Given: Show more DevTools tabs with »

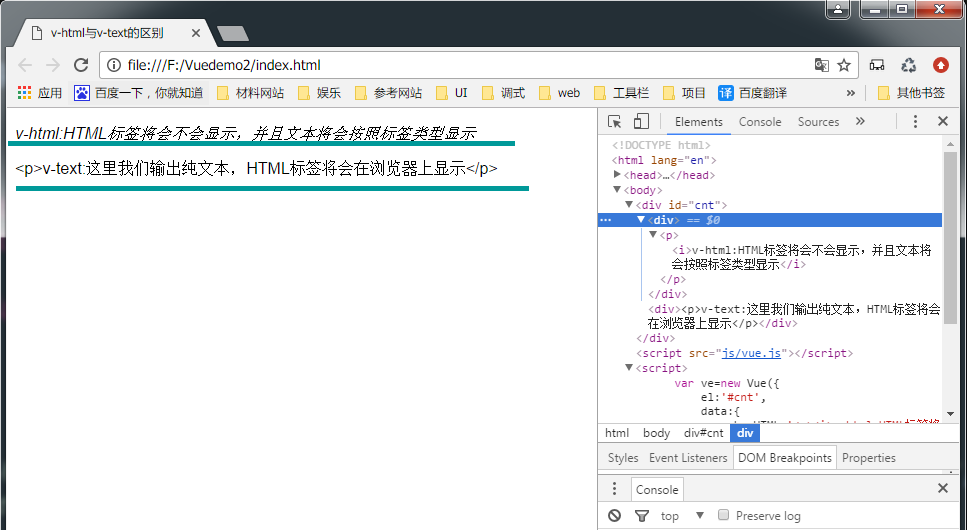Looking at the screenshot, I should 860,122.
